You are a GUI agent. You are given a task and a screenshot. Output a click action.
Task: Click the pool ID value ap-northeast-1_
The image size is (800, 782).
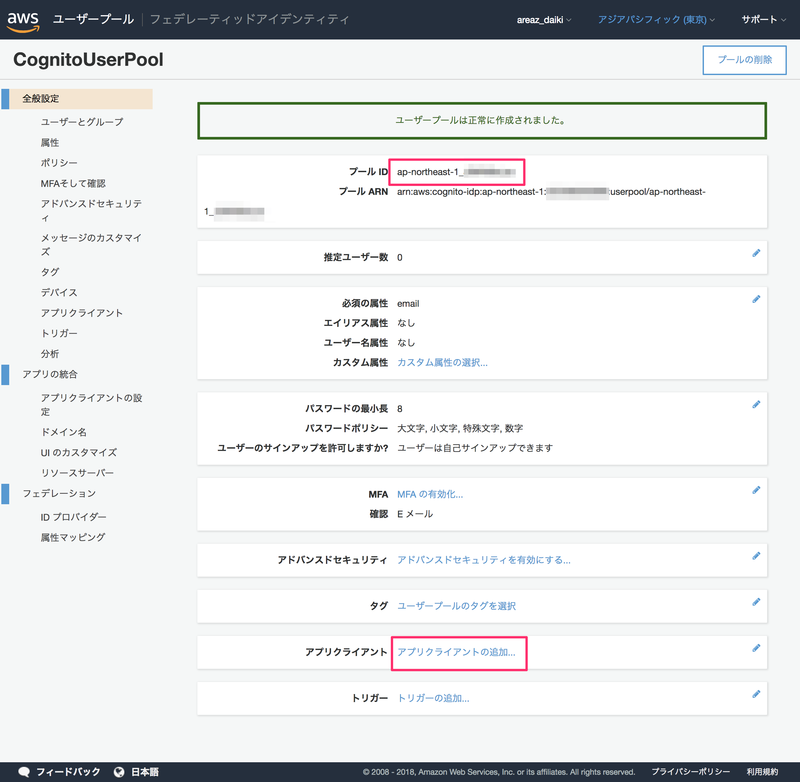coord(457,172)
